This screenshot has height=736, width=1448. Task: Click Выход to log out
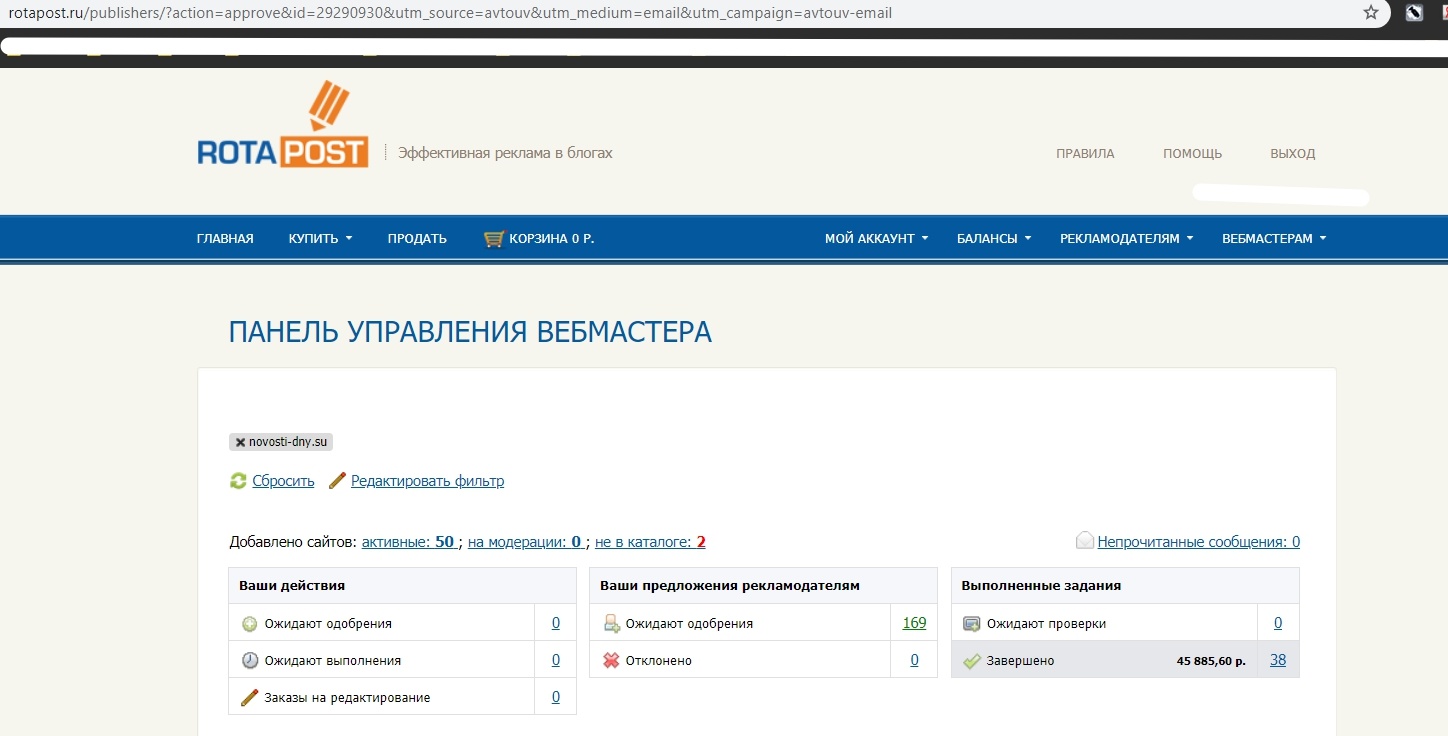[1293, 154]
